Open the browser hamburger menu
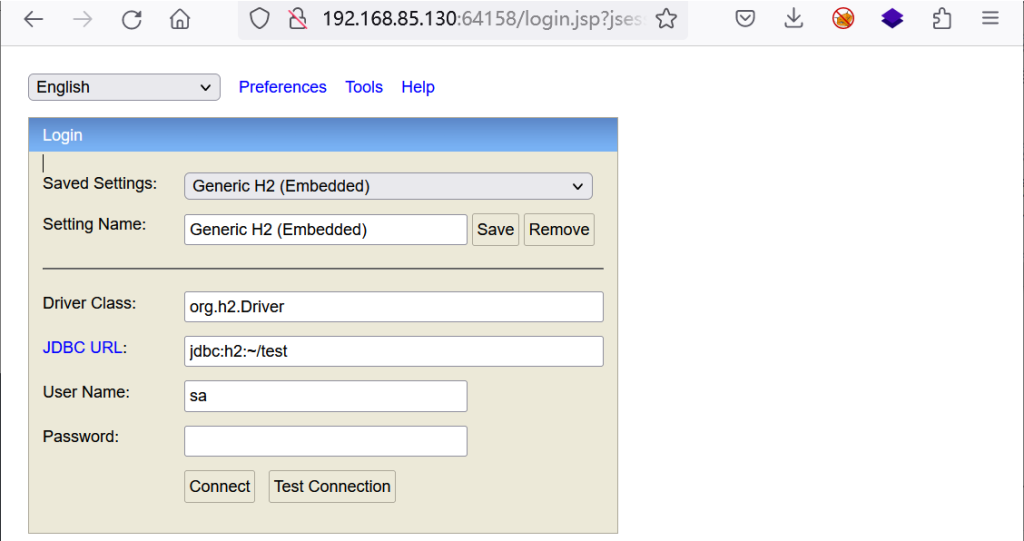This screenshot has width=1024, height=541. tap(990, 18)
